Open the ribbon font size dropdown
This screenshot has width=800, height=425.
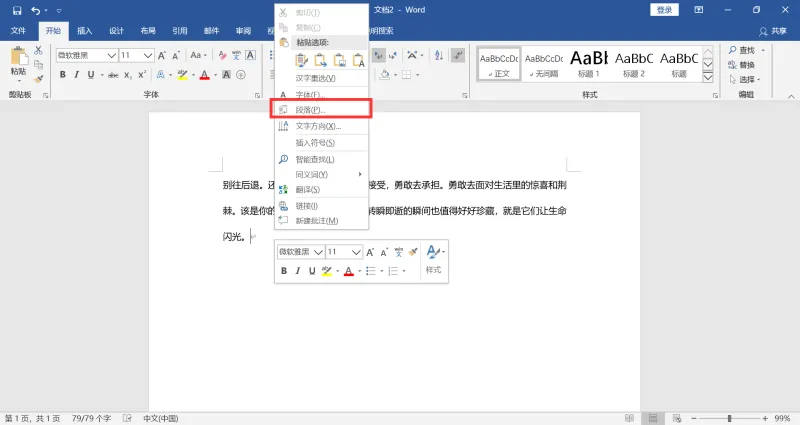148,55
